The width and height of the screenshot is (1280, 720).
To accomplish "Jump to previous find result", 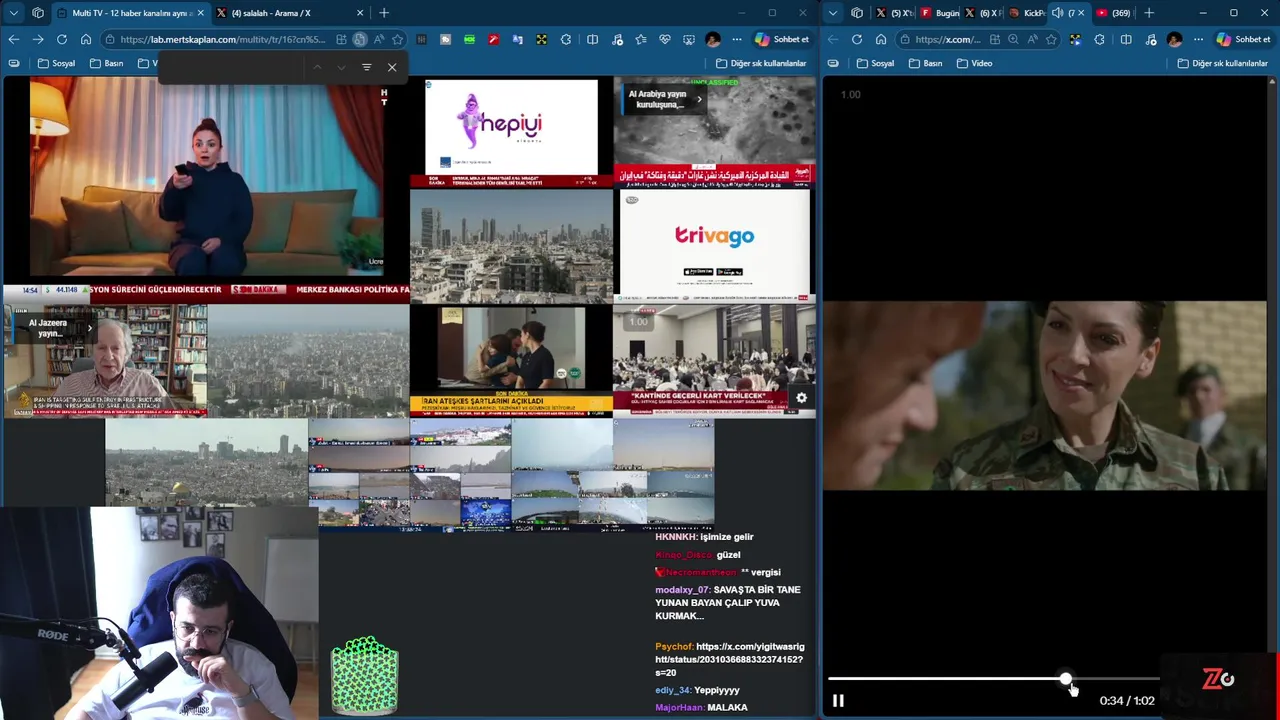I will click(x=317, y=67).
